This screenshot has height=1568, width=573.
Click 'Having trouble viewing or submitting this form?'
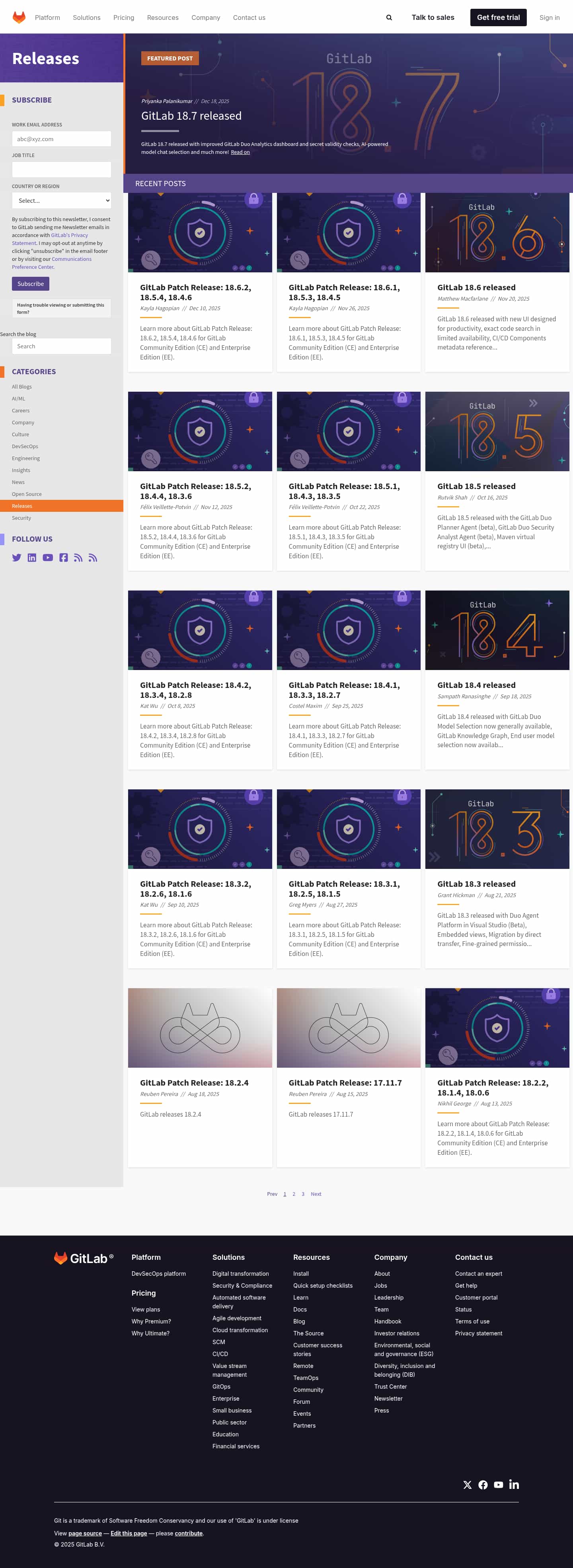(x=62, y=309)
